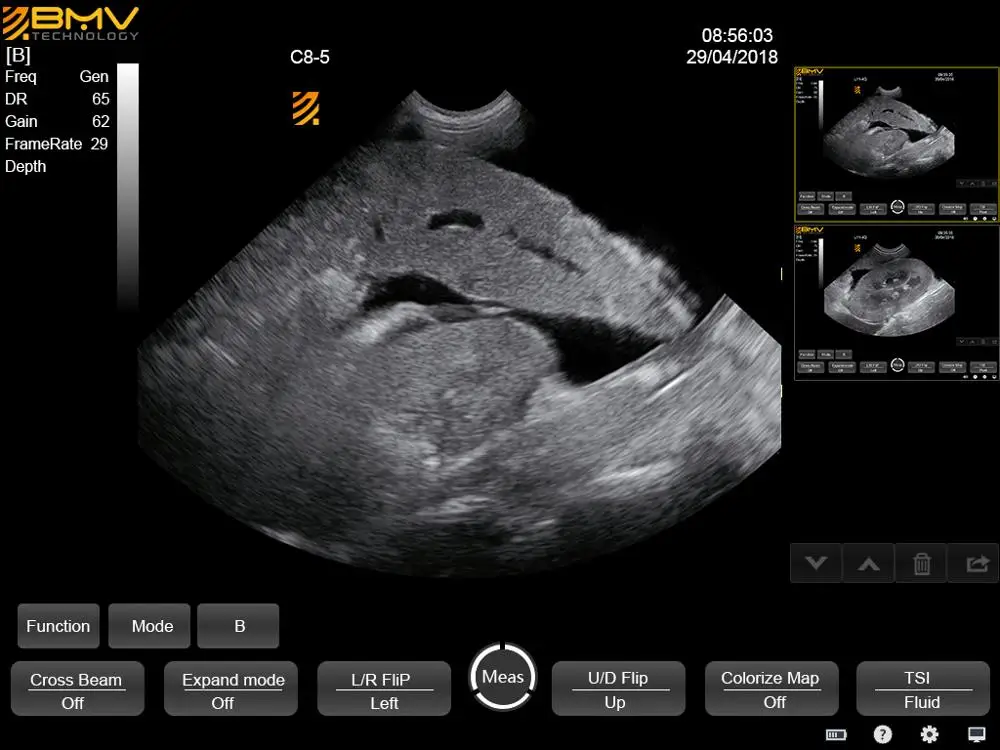This screenshot has height=750, width=1000.
Task: Select the Depth parameter label
Action: pos(26,166)
